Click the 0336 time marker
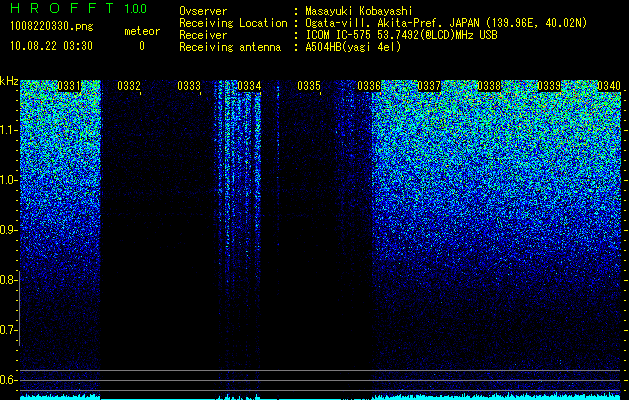Viewport: 629px width, 400px height. coord(369,86)
